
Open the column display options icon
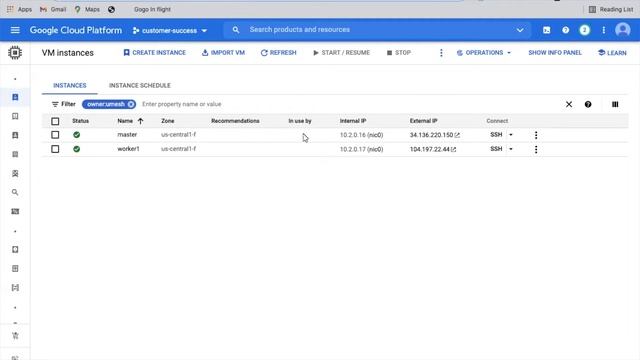tap(615, 104)
